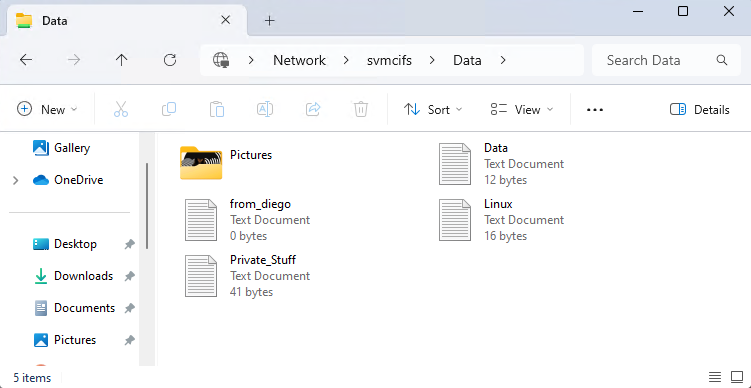Click the network globe icon in address bar

pyautogui.click(x=221, y=60)
